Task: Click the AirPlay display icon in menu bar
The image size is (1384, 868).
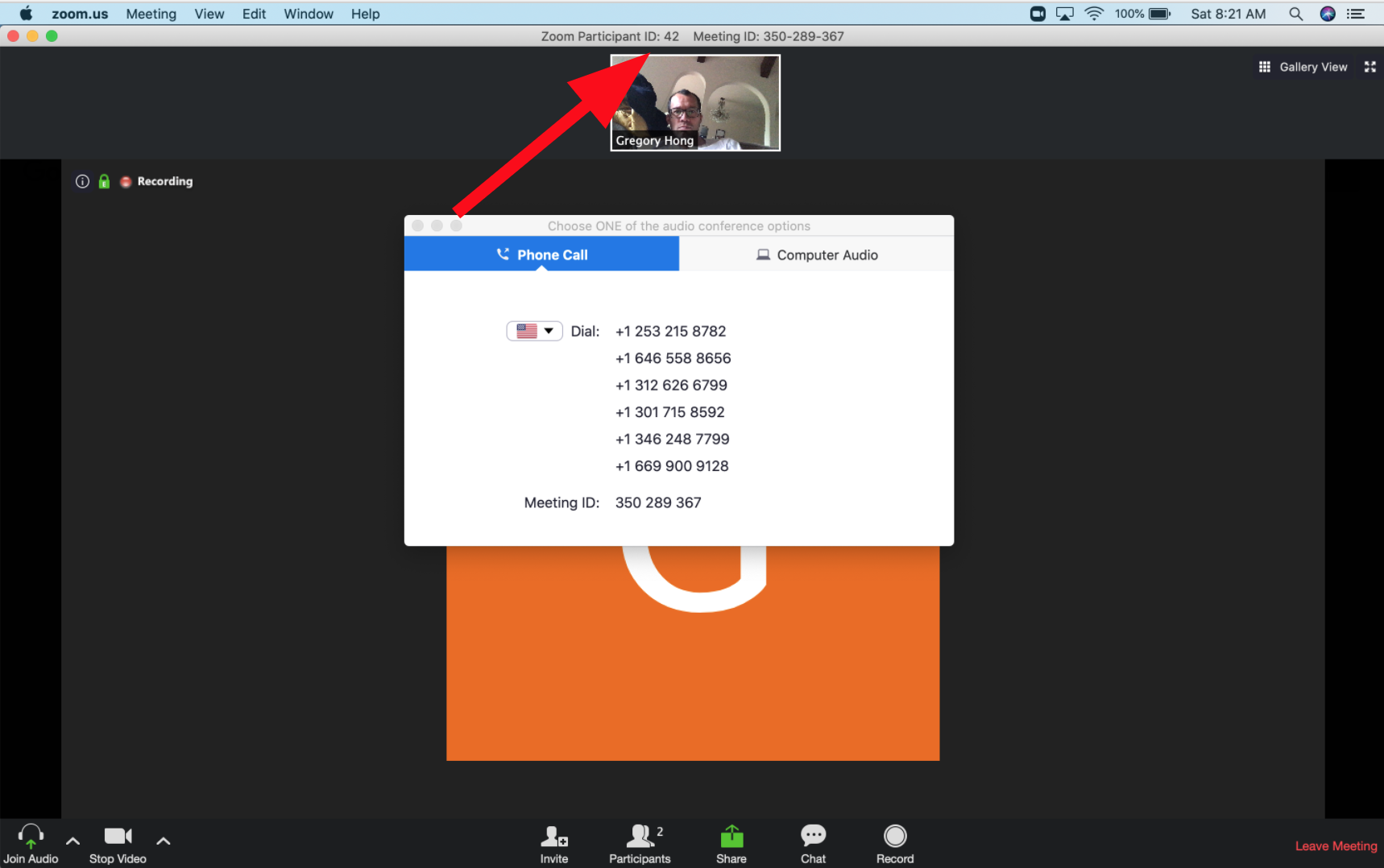Action: pos(1065,14)
